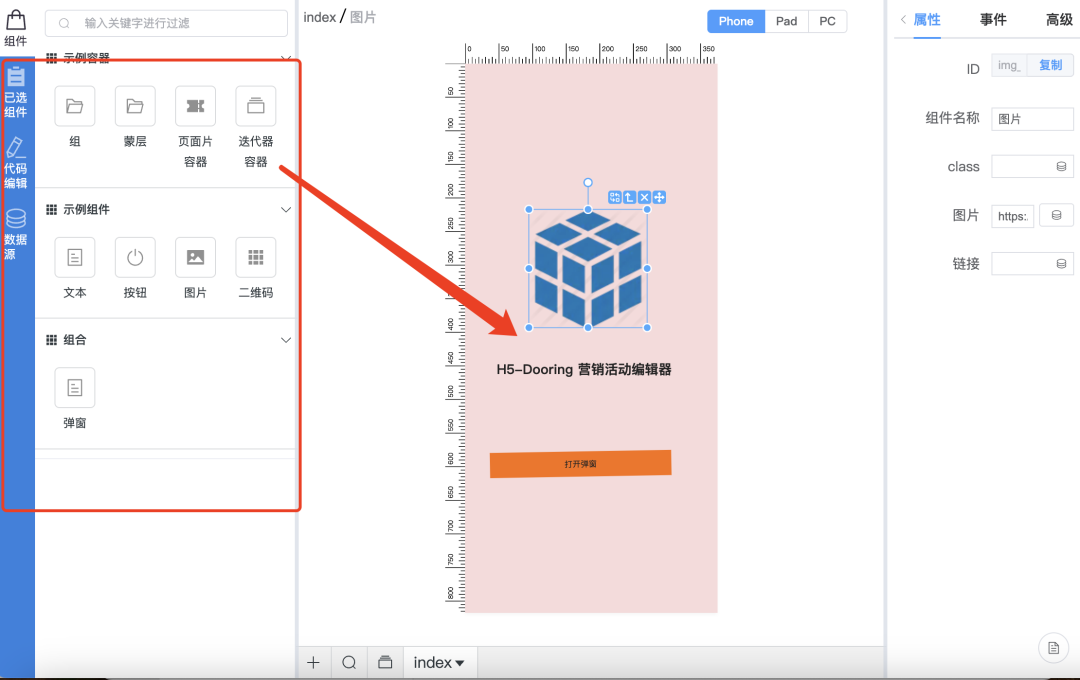The width and height of the screenshot is (1080, 680).
Task: Open the 已选组件 selected components panel
Action: (16, 92)
